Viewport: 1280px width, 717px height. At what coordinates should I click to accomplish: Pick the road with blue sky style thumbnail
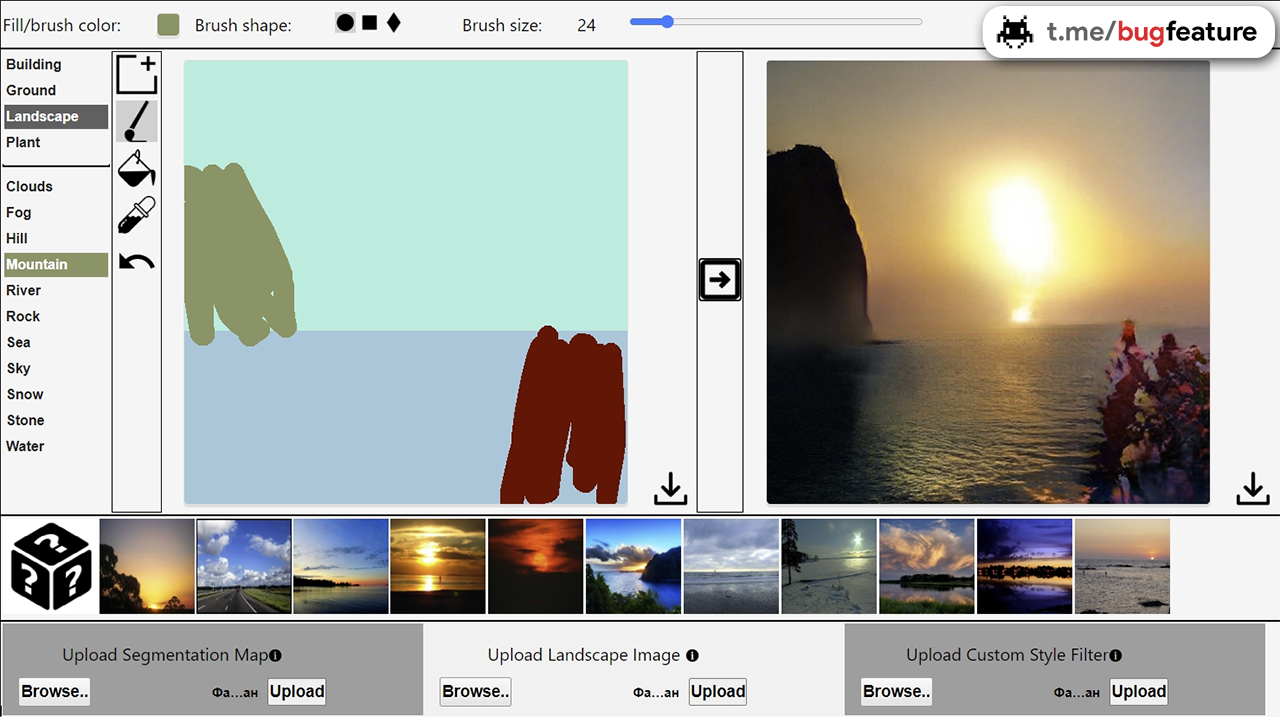244,566
